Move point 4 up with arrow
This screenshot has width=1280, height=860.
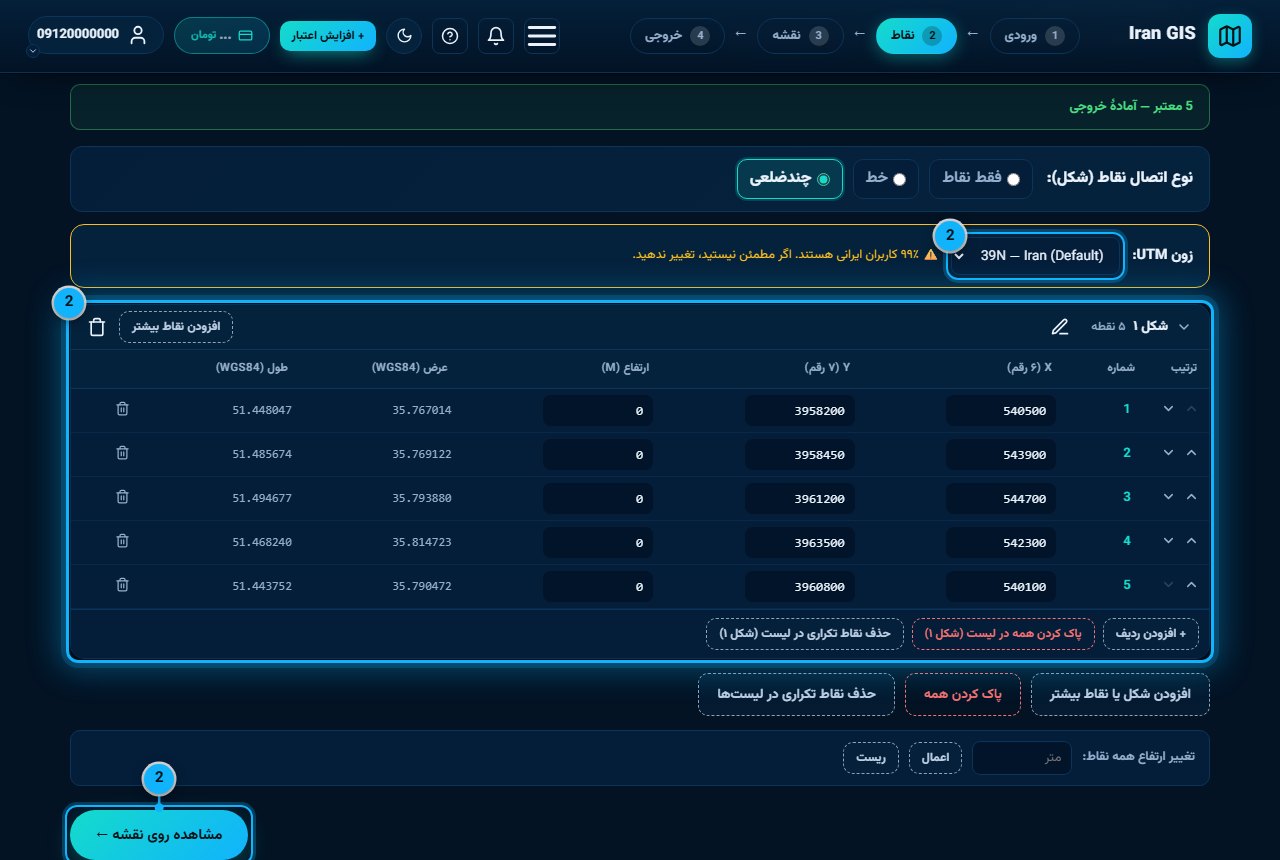point(1191,541)
